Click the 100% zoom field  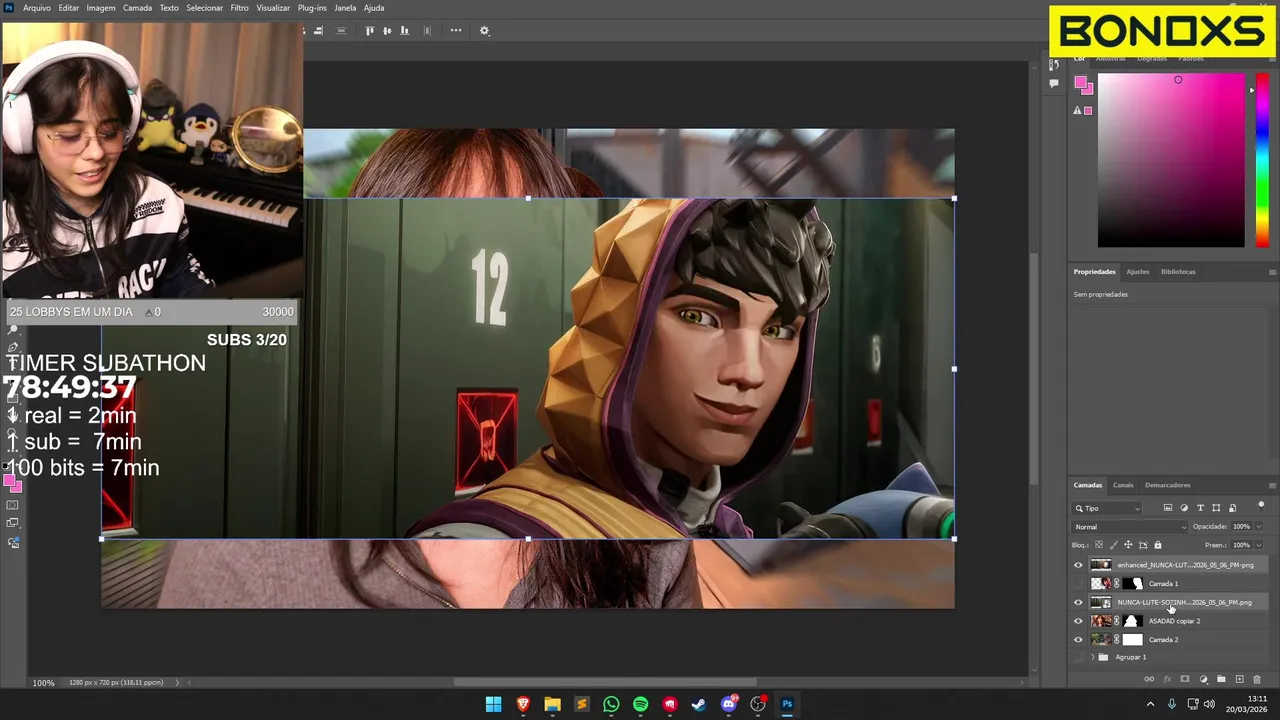(x=44, y=683)
